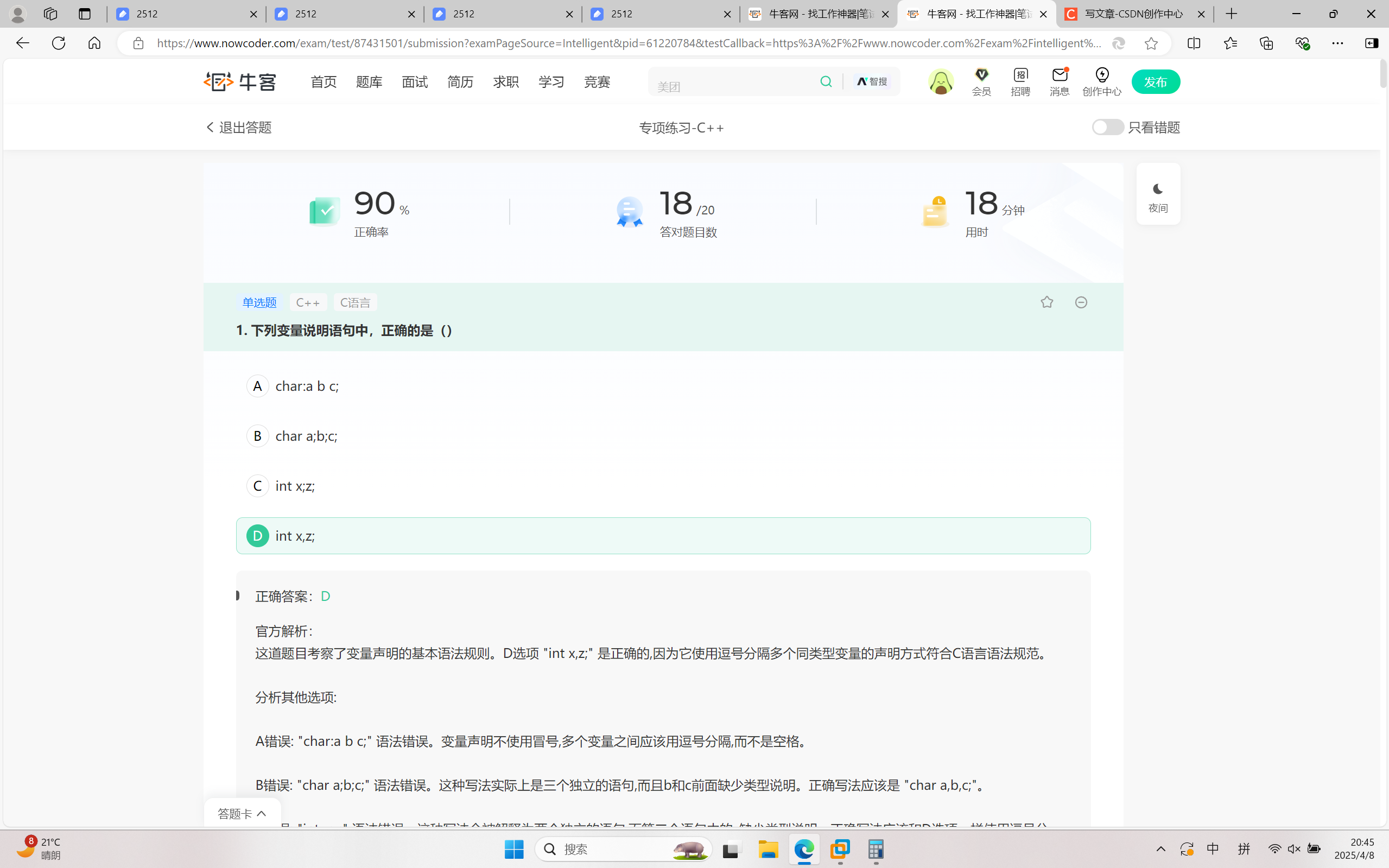This screenshot has height=868, width=1389.
Task: Select answer option C radio circle
Action: click(x=257, y=486)
